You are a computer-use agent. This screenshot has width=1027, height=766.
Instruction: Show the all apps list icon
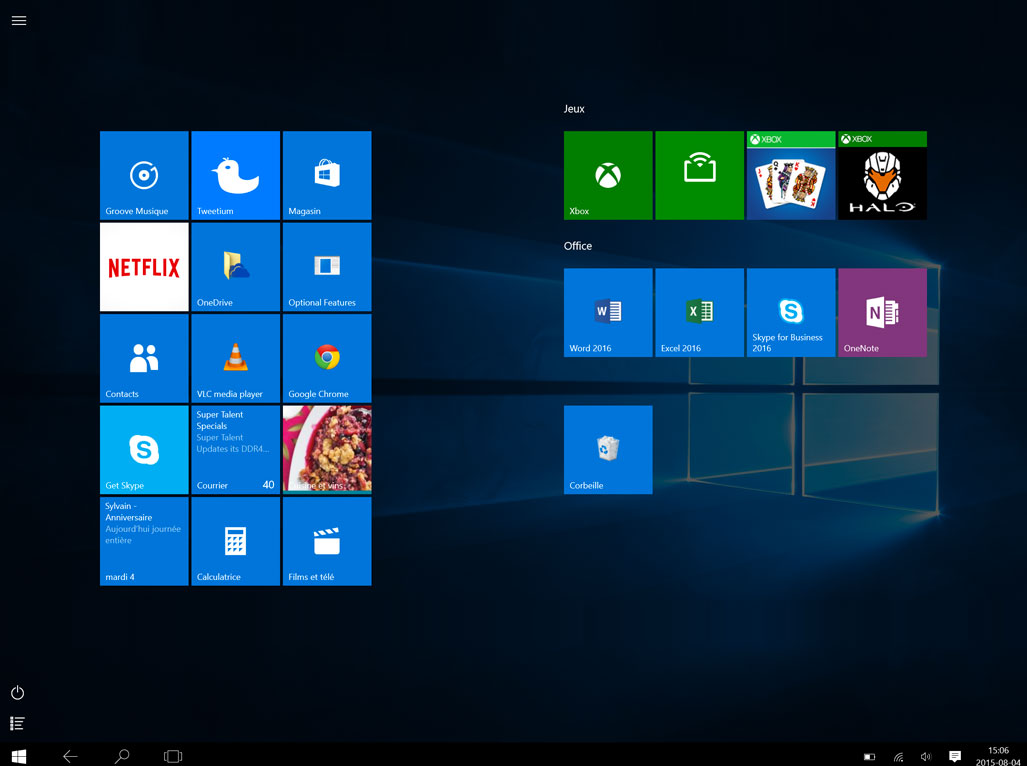pos(18,723)
